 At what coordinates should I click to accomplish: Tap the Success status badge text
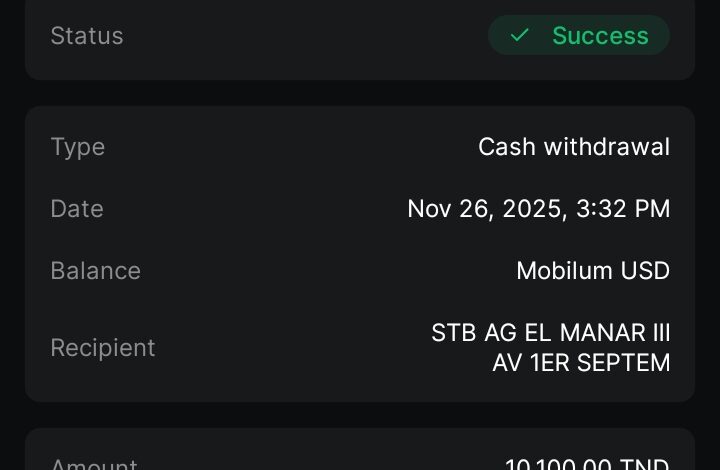pyautogui.click(x=600, y=36)
